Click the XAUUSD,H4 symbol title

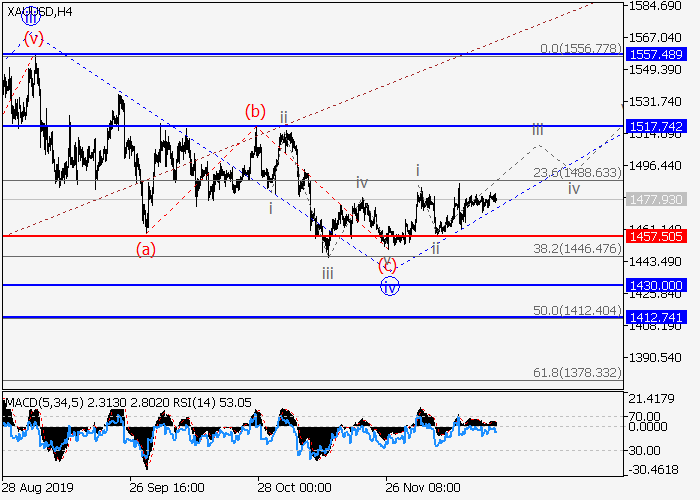click(37, 12)
